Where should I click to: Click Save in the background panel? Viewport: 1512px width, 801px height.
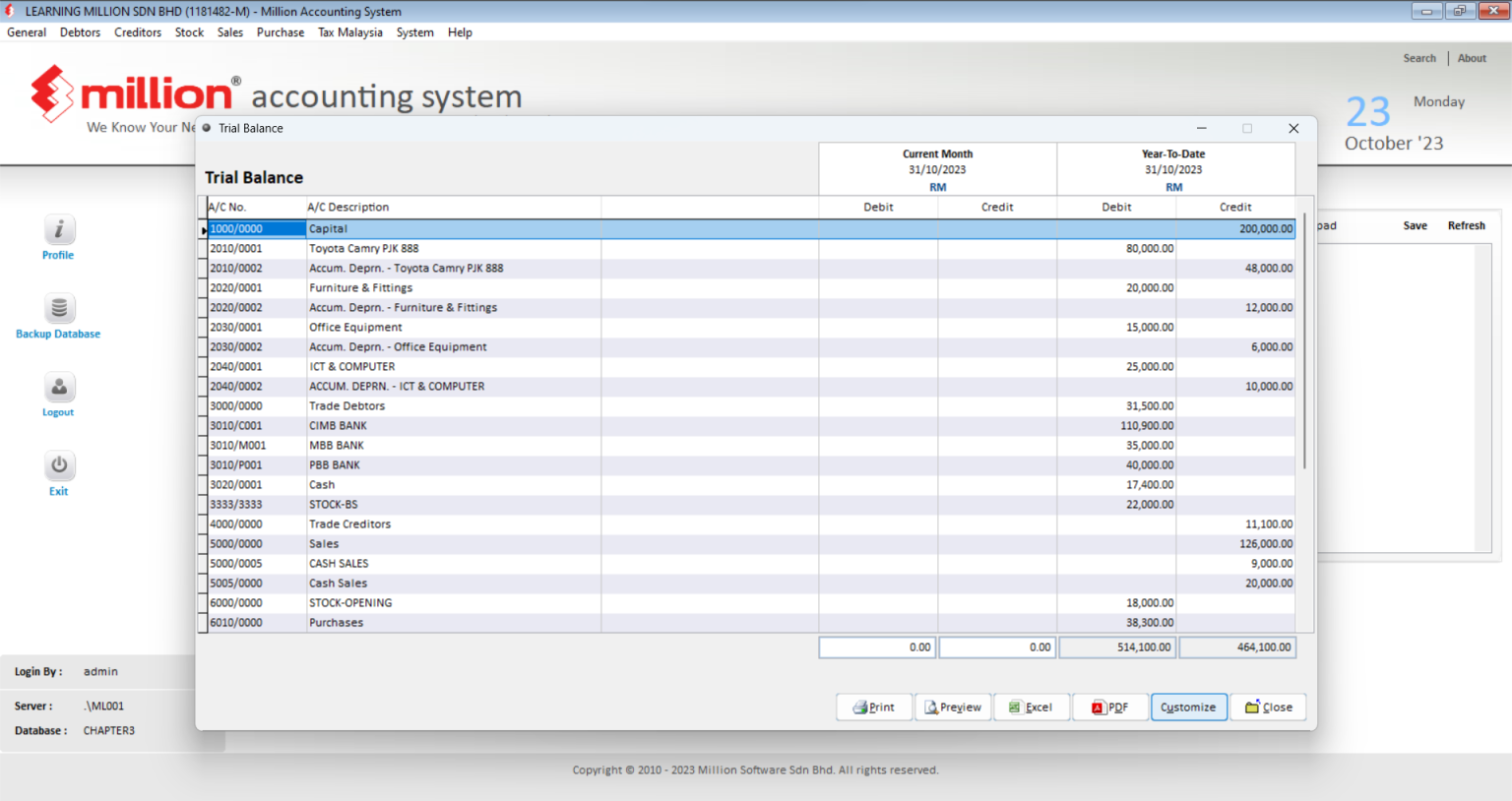1415,225
